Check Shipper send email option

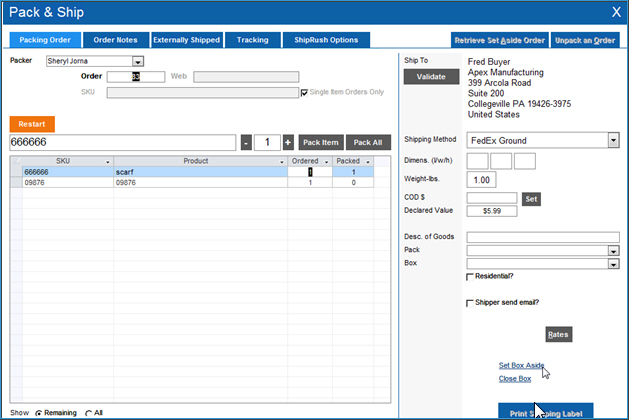click(471, 303)
